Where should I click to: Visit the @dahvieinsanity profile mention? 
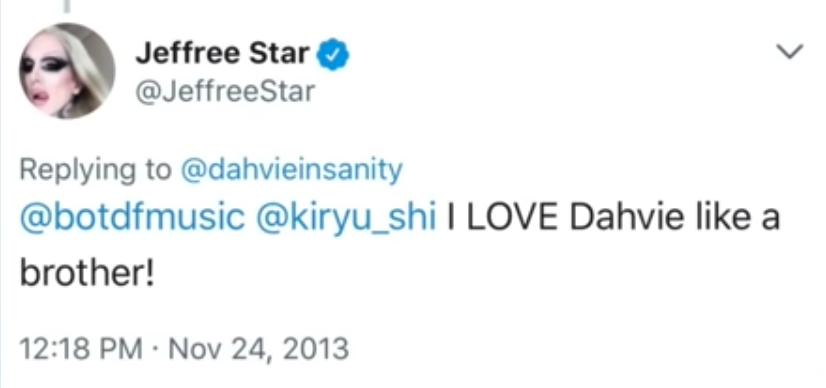pos(291,171)
